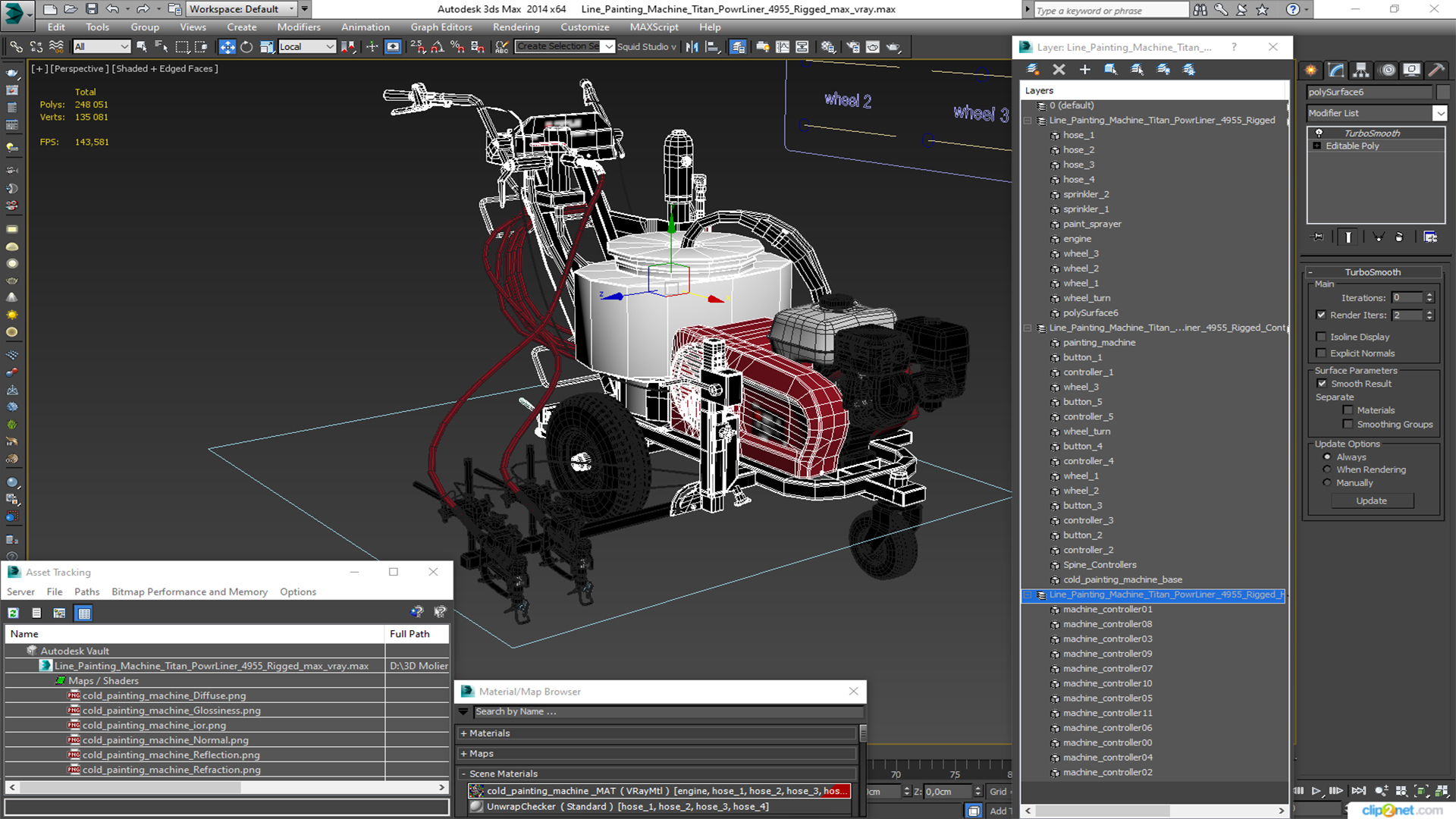Click the Undo arrow in title bar
Image resolution: width=1456 pixels, height=819 pixels.
(112, 9)
